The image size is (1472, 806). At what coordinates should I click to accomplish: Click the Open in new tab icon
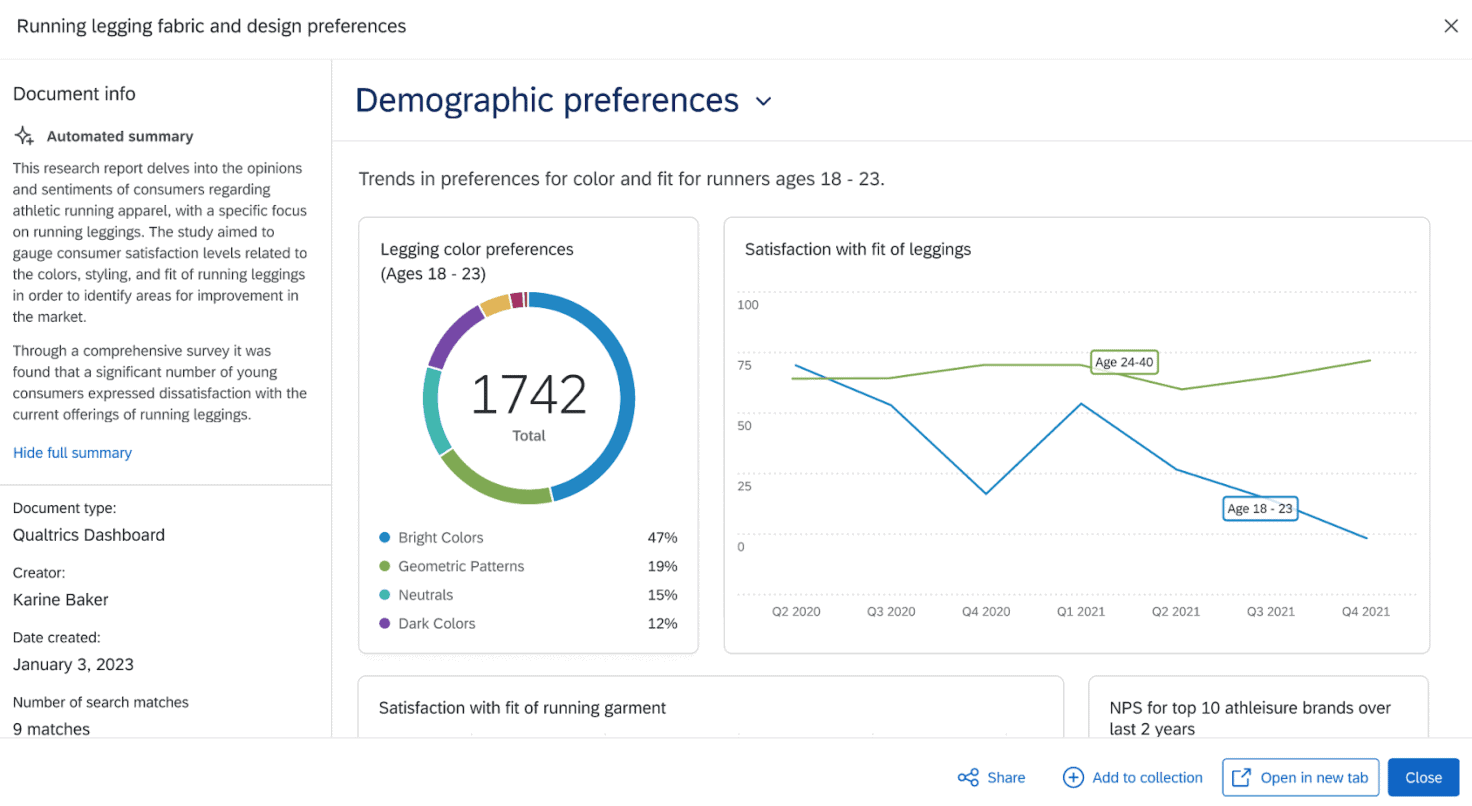pyautogui.click(x=1242, y=777)
